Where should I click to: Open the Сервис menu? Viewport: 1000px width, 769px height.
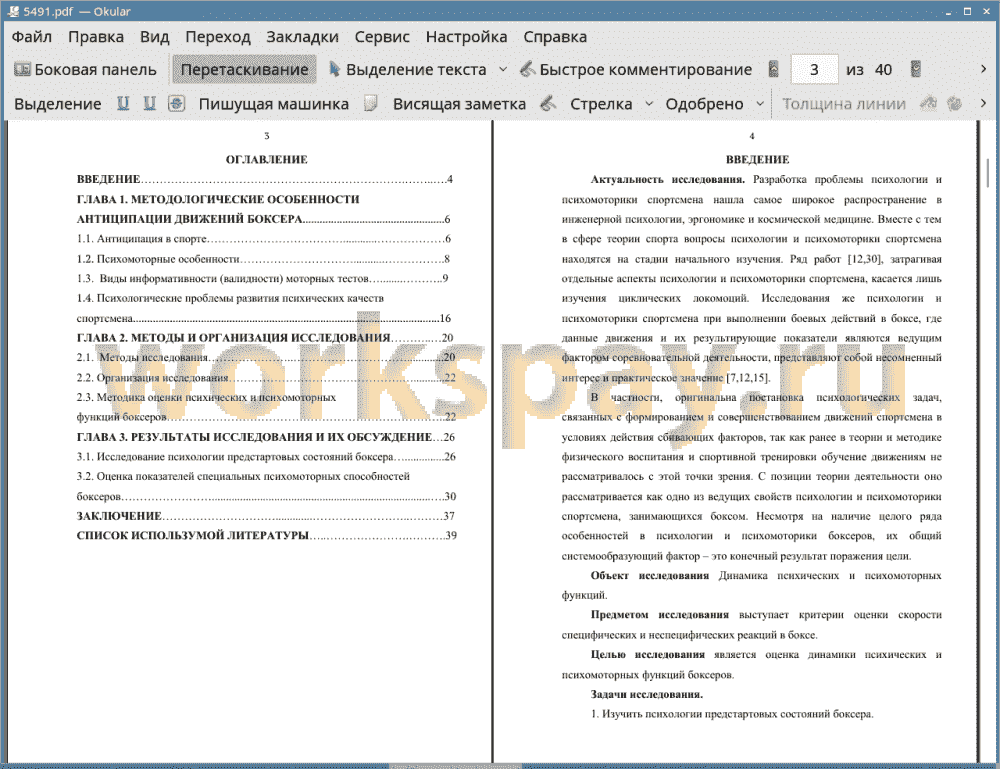click(x=382, y=37)
